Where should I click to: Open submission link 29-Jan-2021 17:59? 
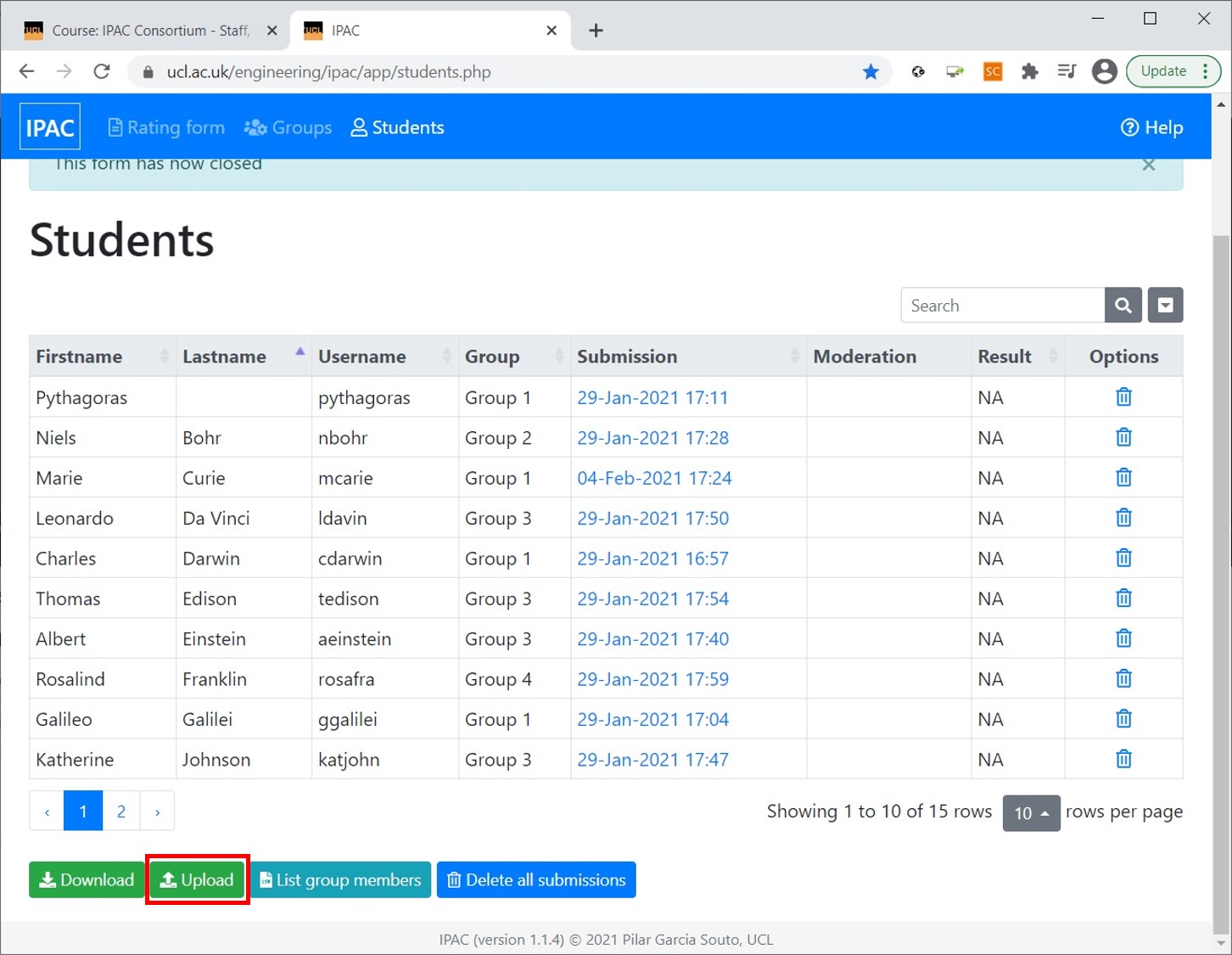pyautogui.click(x=652, y=679)
